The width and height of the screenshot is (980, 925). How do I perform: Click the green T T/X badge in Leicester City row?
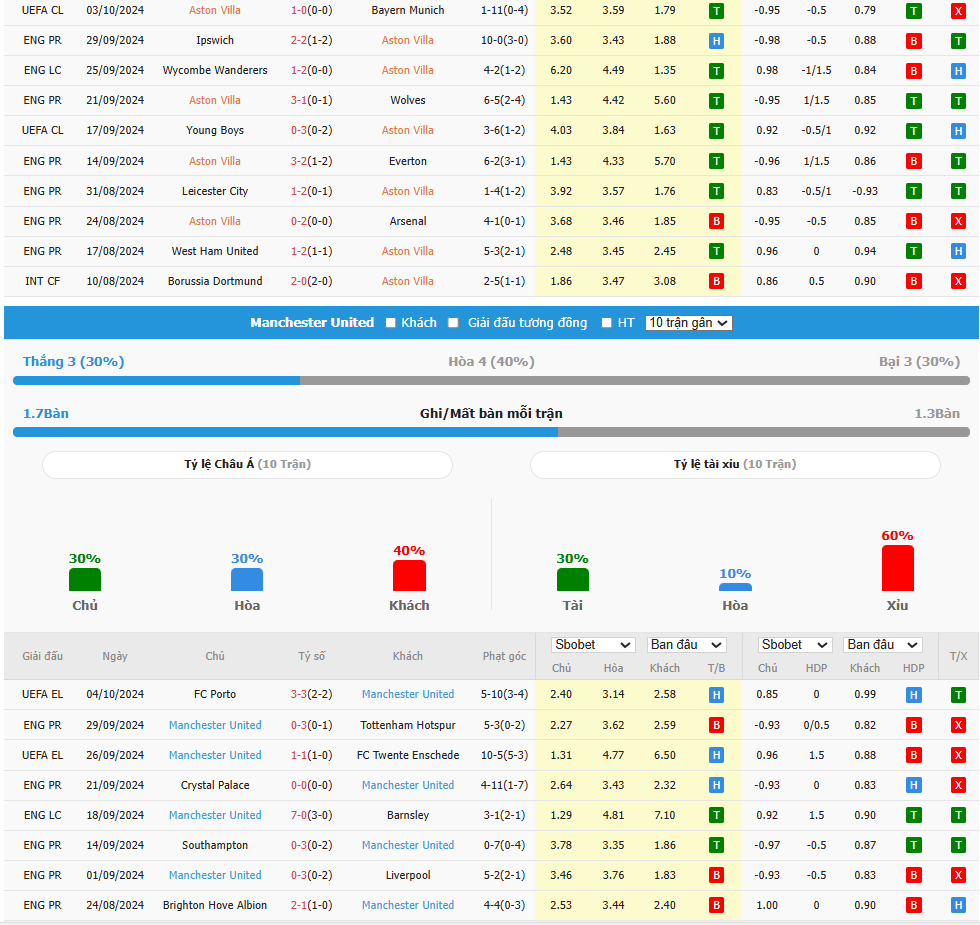(958, 191)
